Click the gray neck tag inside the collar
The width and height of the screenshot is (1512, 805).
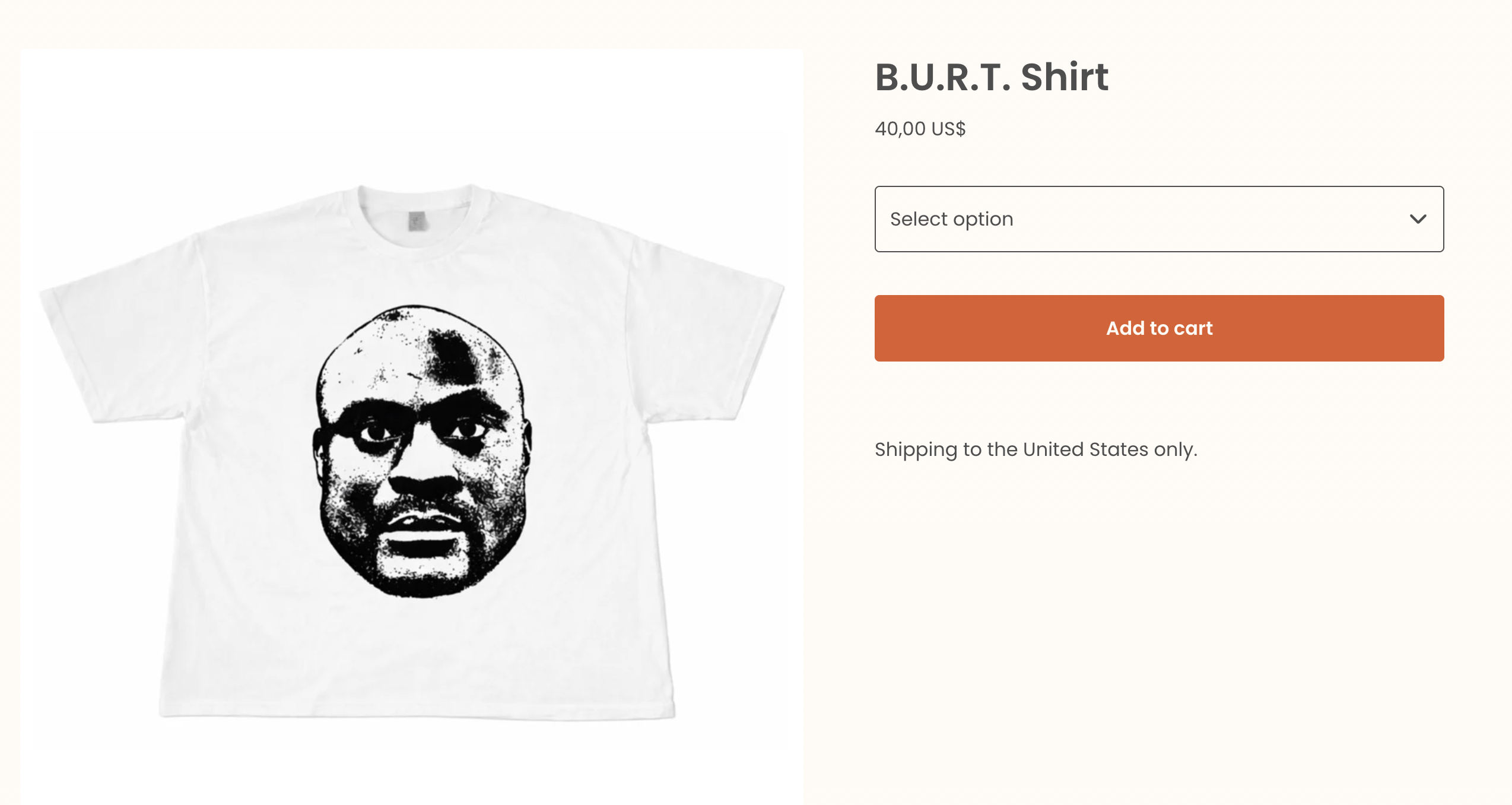pos(417,221)
